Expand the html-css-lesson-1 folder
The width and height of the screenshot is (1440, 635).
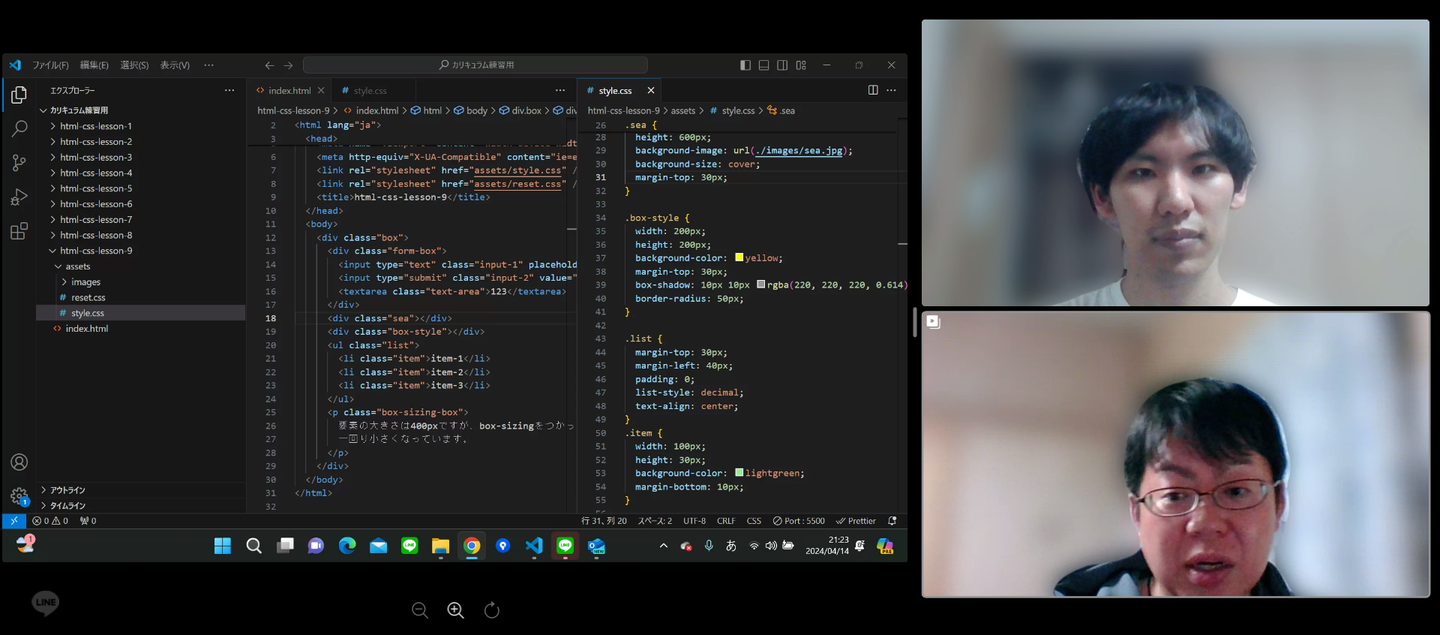95,126
